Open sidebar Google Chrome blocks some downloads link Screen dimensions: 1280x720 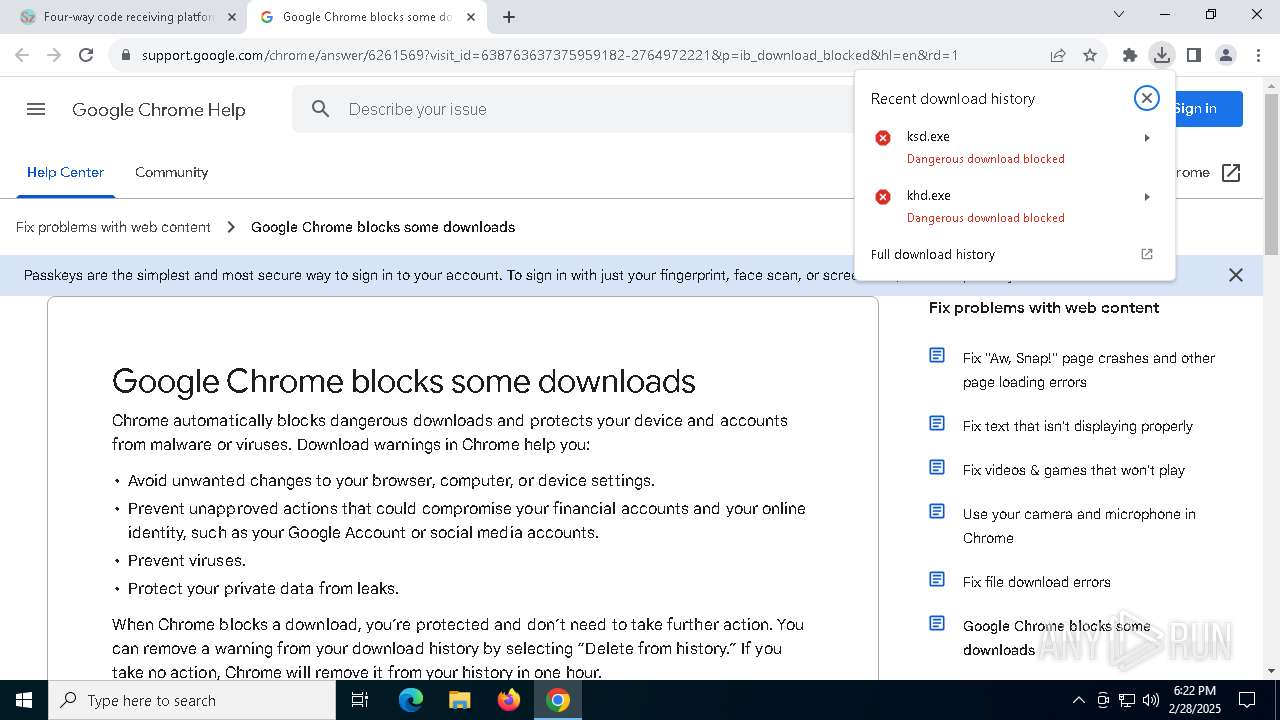tap(1057, 638)
